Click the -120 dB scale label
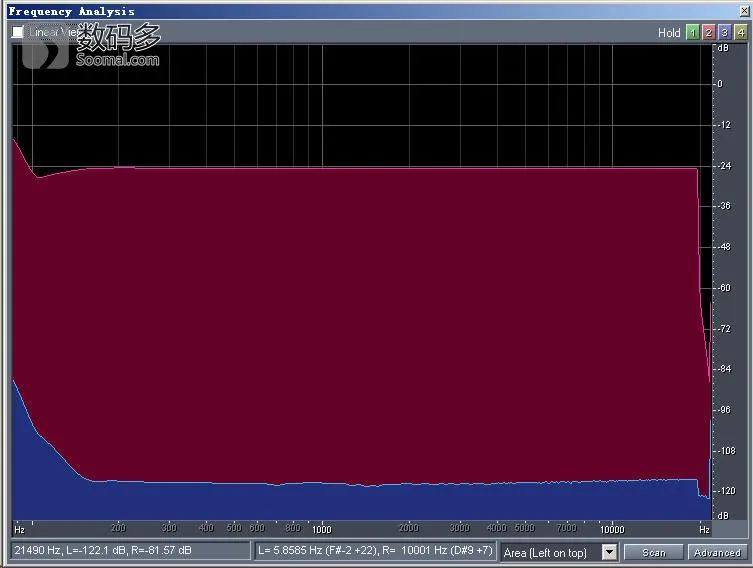 (x=727, y=491)
